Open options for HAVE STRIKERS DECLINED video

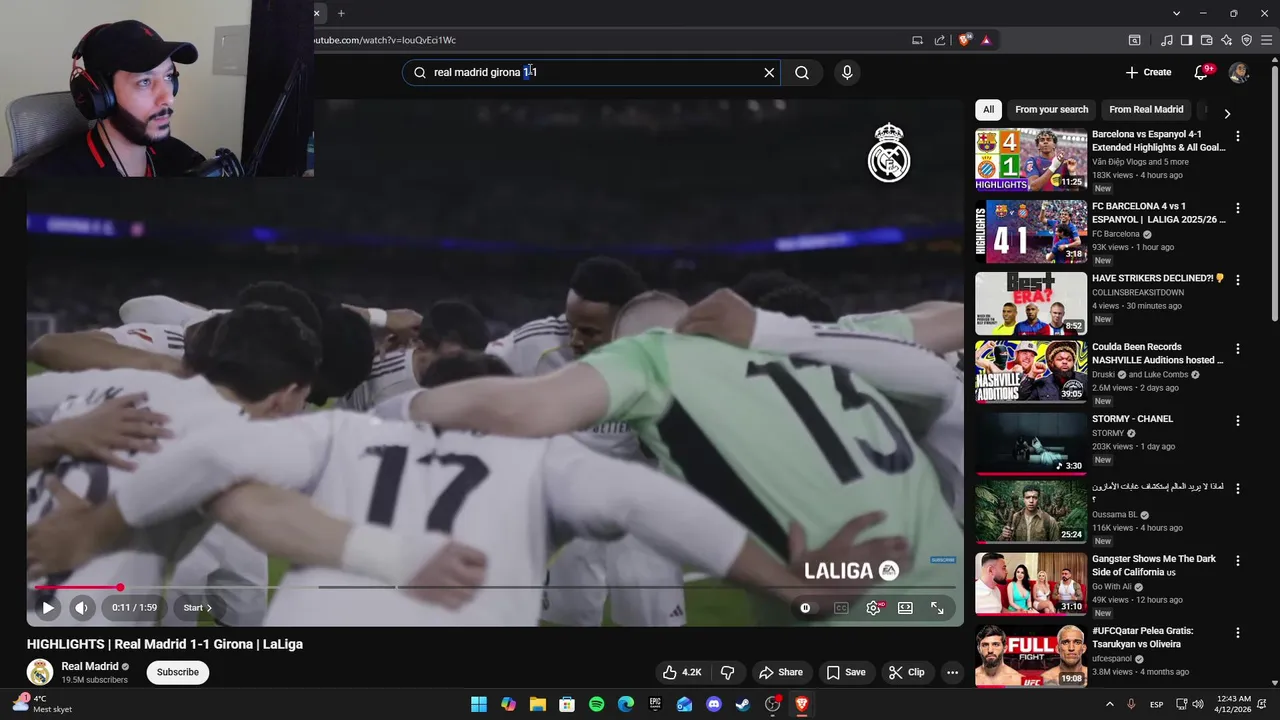click(1238, 280)
